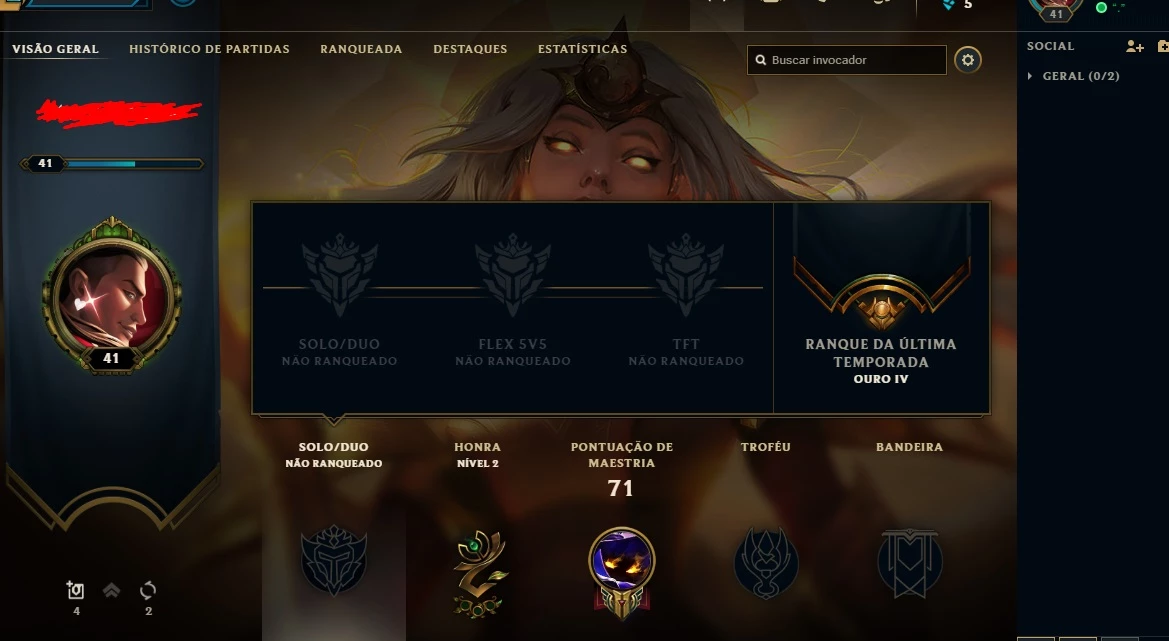
Task: Go to the Estatísticas tab
Action: (582, 49)
